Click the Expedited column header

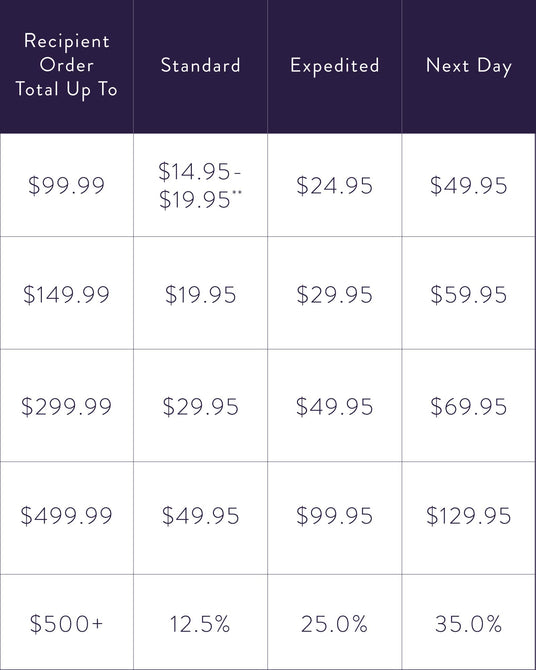334,66
